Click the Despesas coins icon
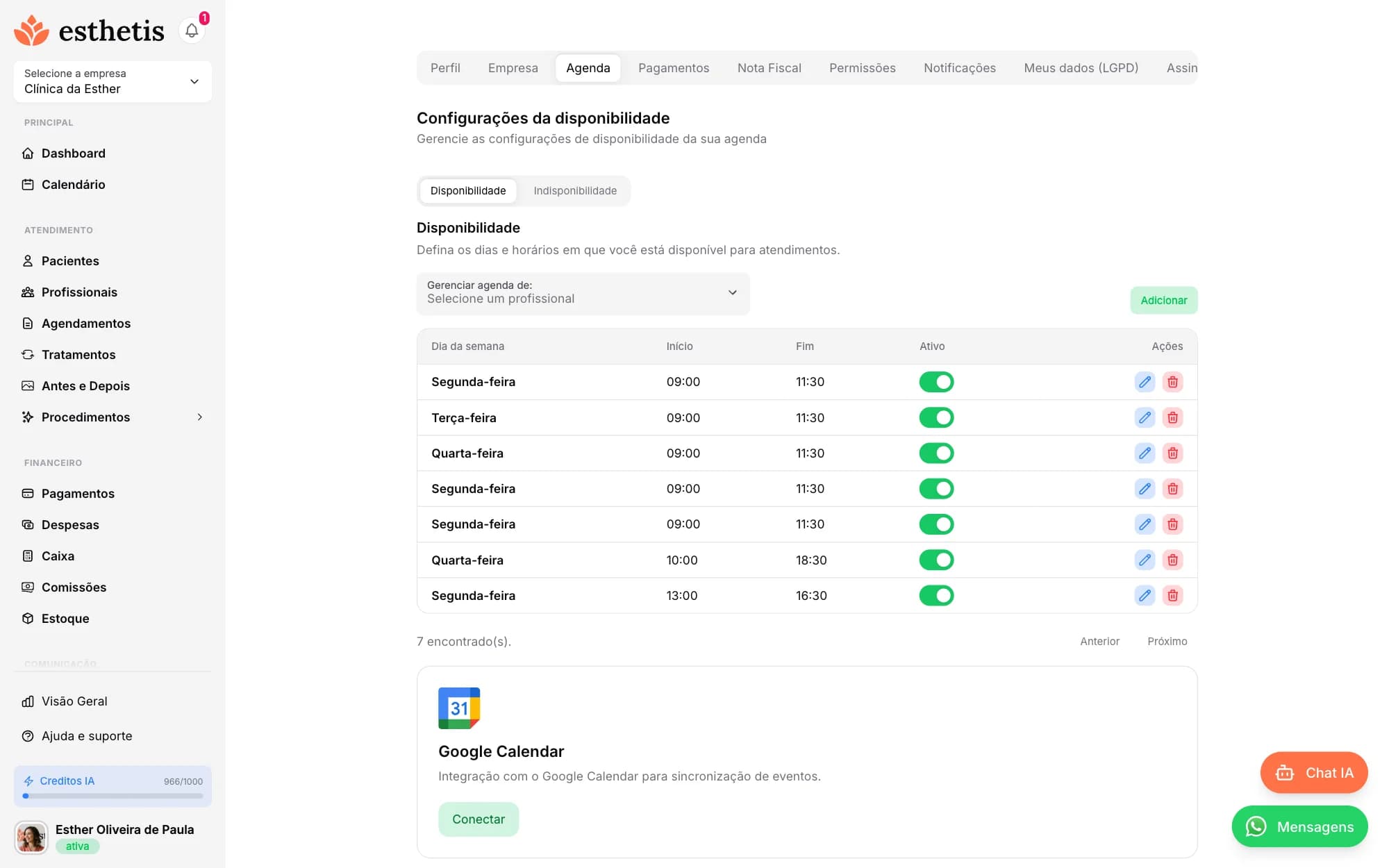The image size is (1389, 868). click(x=28, y=525)
